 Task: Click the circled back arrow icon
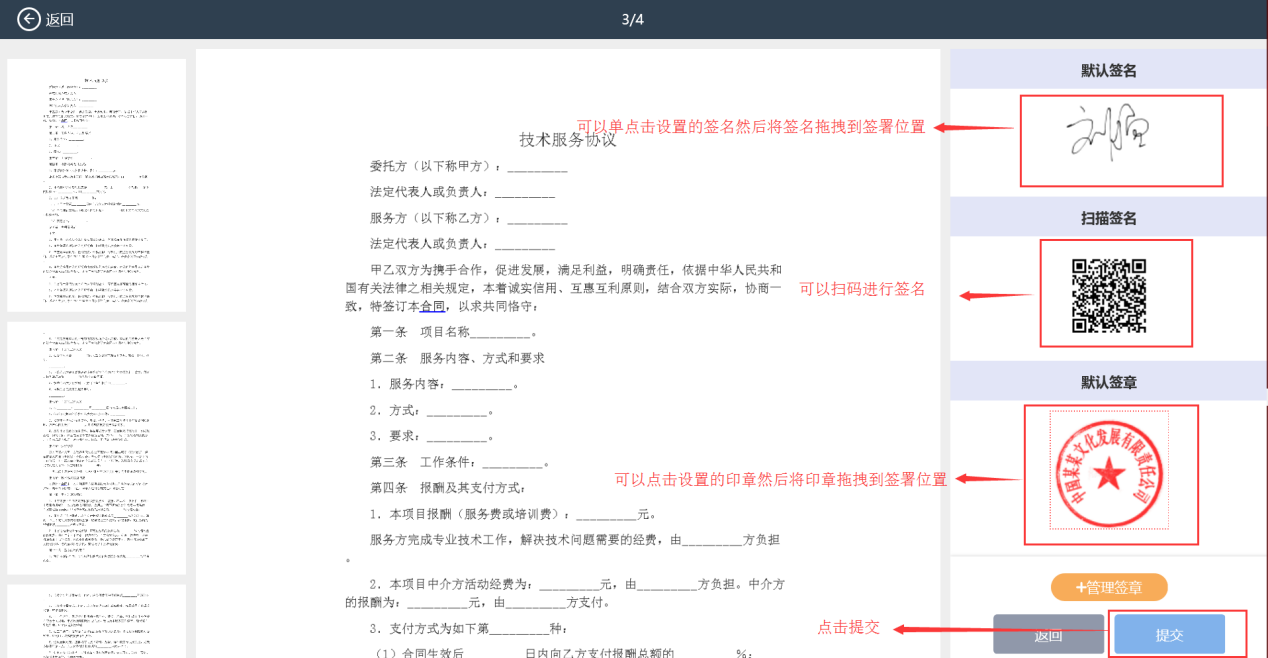pyautogui.click(x=29, y=19)
